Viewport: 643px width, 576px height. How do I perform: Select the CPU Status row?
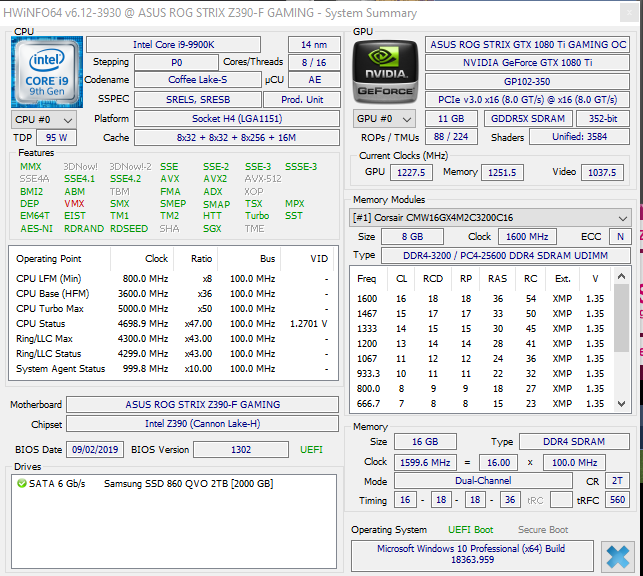173,324
